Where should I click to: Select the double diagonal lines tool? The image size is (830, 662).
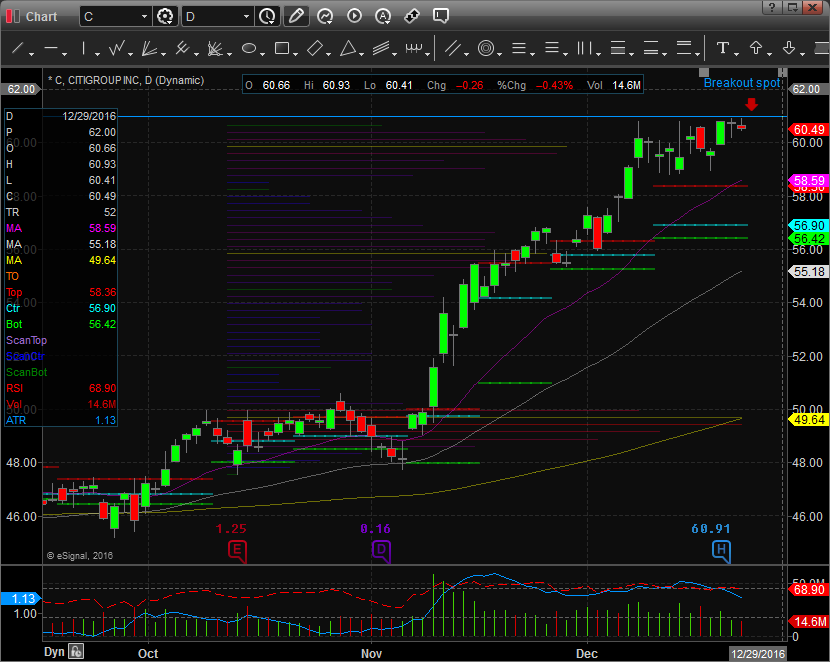coord(453,49)
